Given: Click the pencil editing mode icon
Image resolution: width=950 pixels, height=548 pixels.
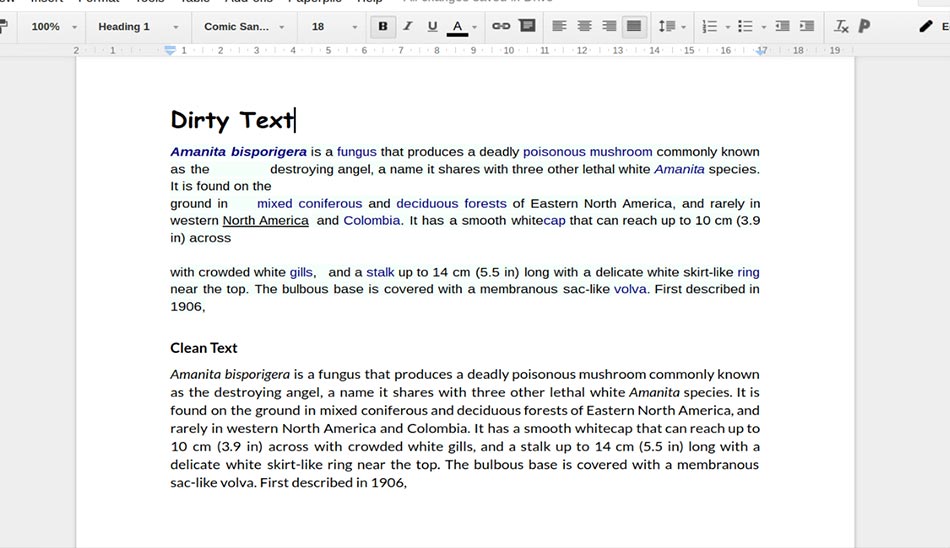Looking at the screenshot, I should (x=926, y=26).
